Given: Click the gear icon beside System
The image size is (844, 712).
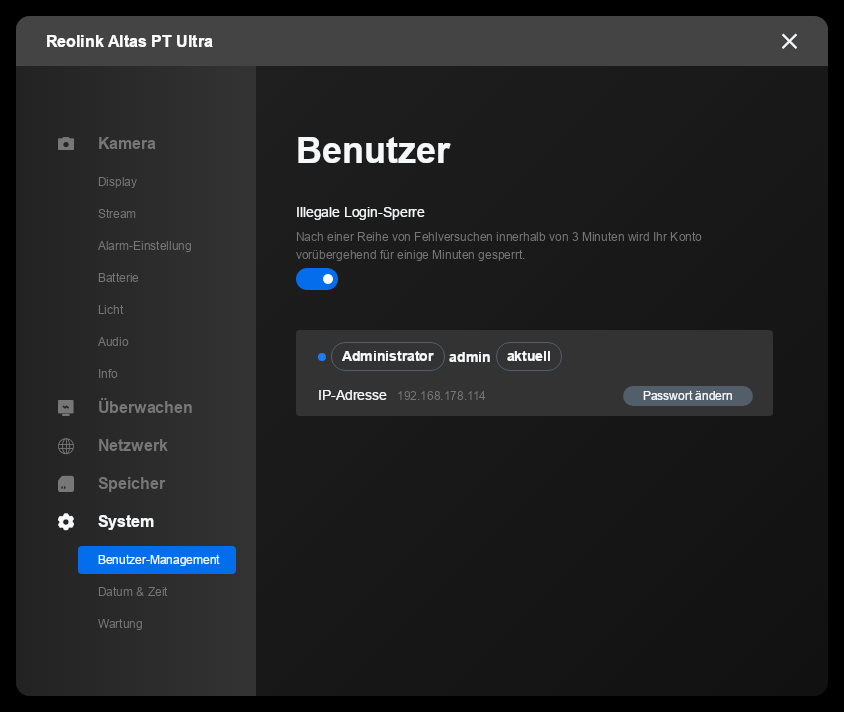Looking at the screenshot, I should 66,522.
